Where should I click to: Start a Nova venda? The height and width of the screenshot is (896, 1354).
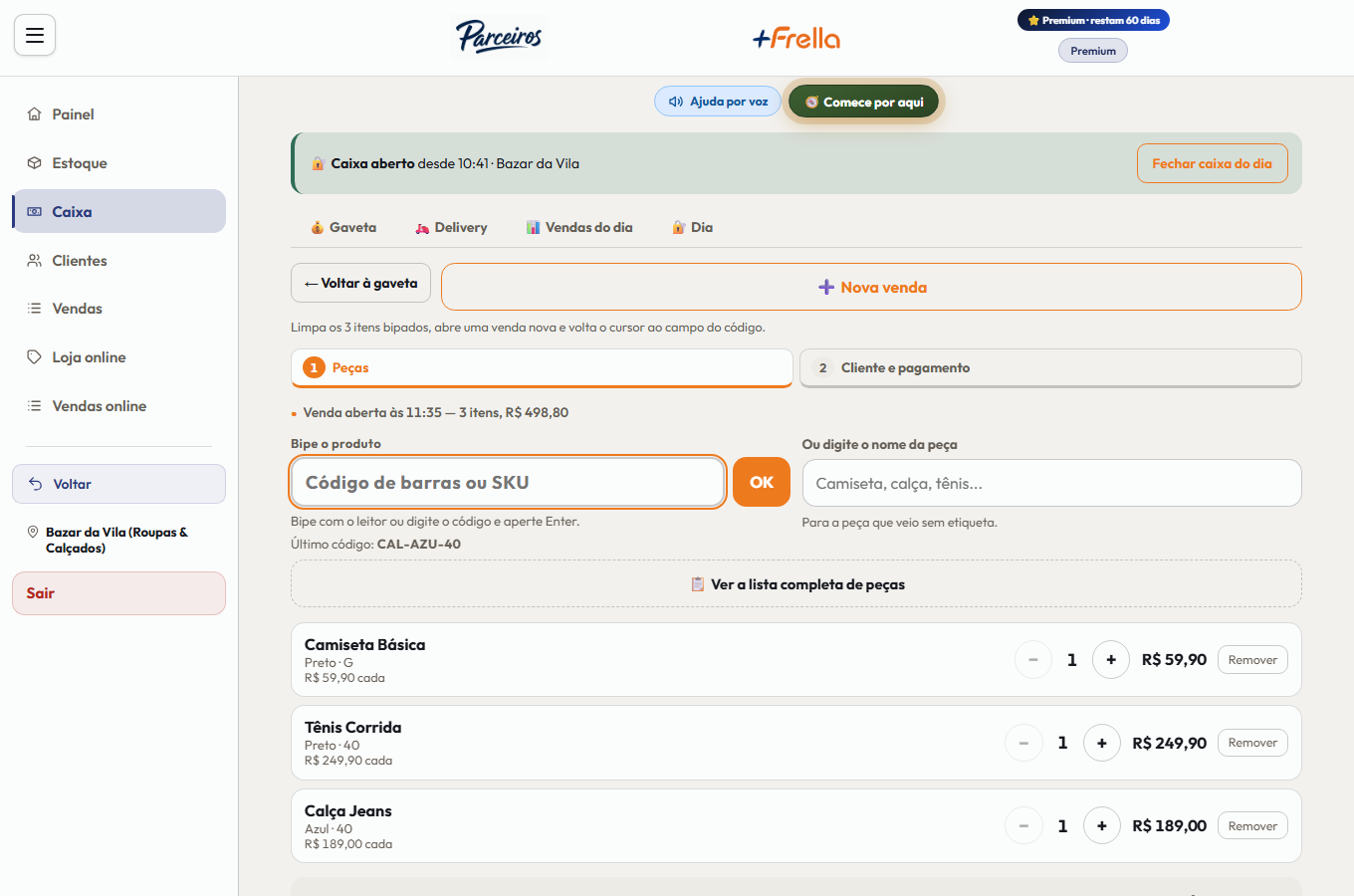tap(871, 287)
